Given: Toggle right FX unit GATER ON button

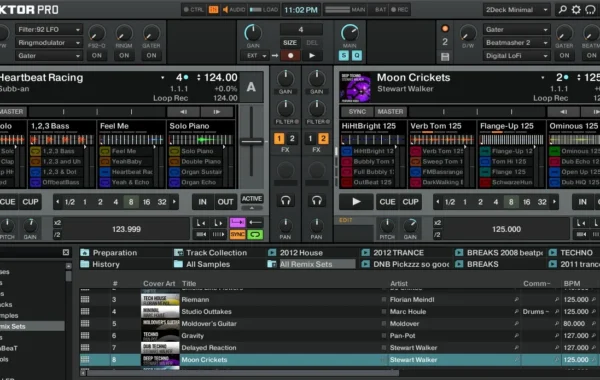Looking at the screenshot, I should [x=564, y=55].
